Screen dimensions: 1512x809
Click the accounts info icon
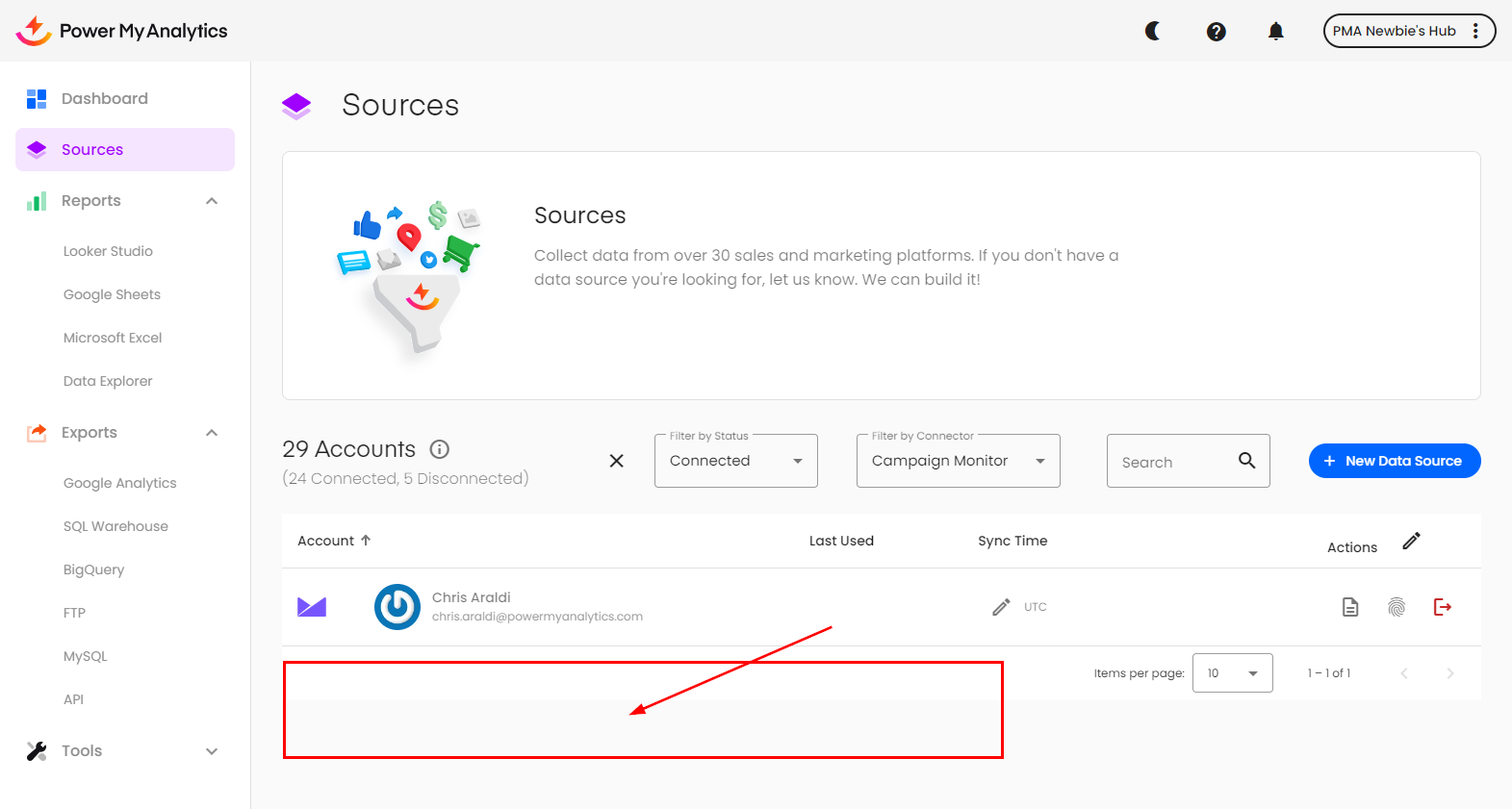(x=440, y=449)
